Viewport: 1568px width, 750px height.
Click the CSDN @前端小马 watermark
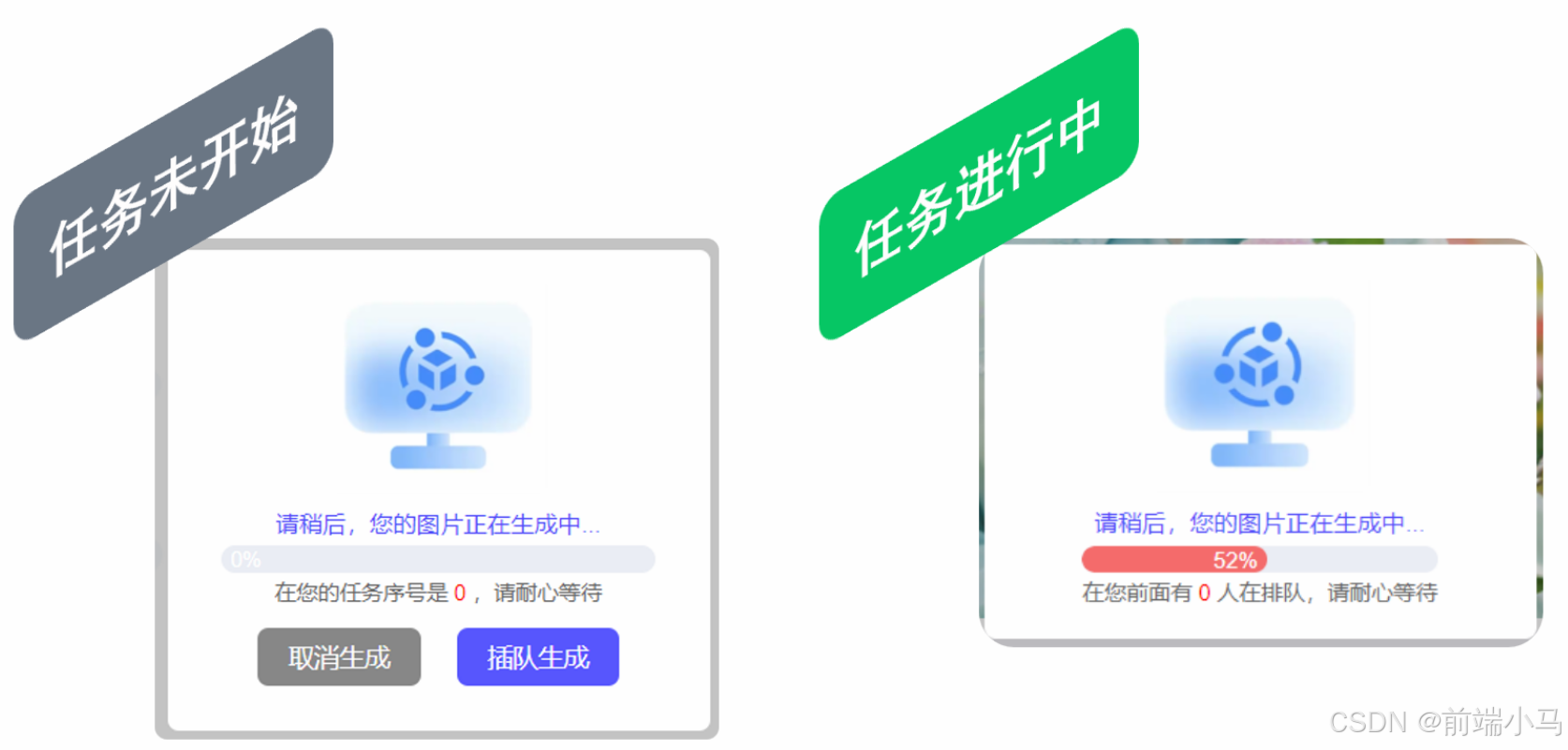coord(1445,722)
